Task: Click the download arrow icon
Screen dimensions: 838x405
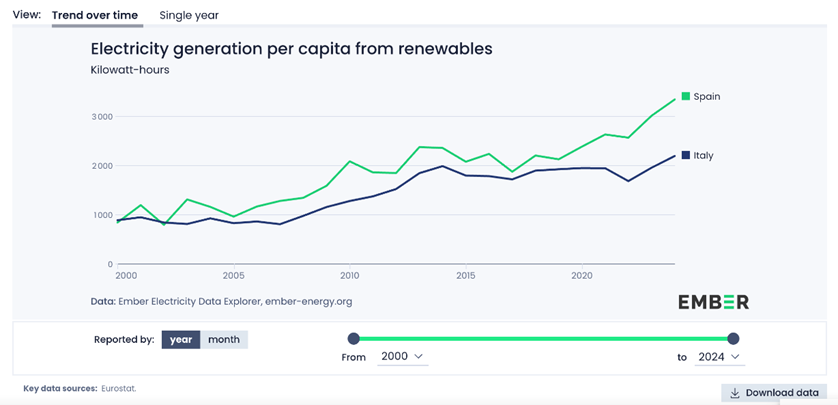Action: [735, 393]
